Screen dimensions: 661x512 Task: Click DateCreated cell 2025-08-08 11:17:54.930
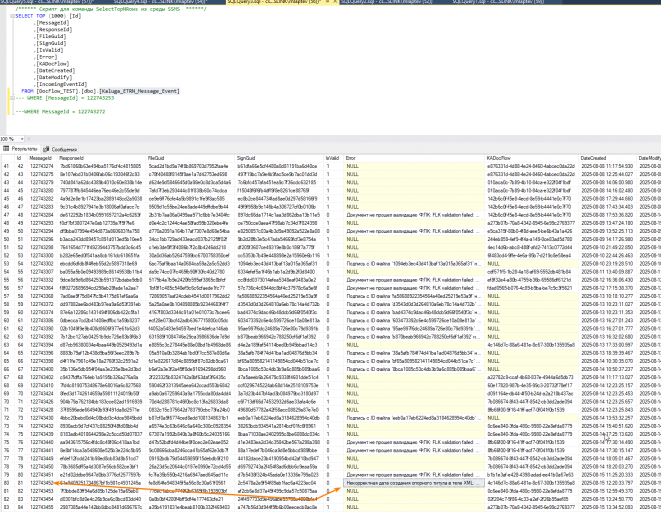(607, 166)
